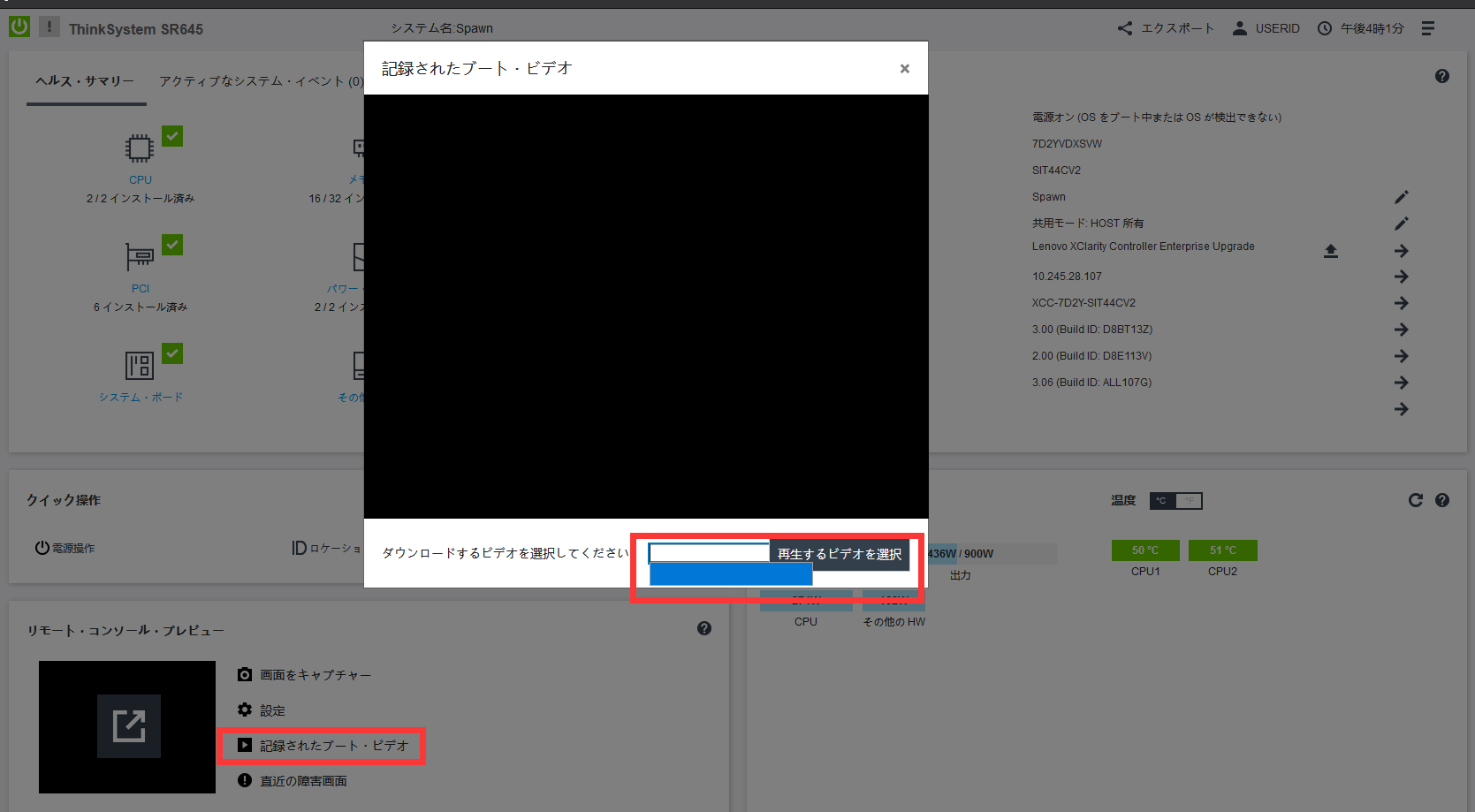Image resolution: width=1475 pixels, height=812 pixels.
Task: Open the システム・ボード link
Action: point(141,398)
